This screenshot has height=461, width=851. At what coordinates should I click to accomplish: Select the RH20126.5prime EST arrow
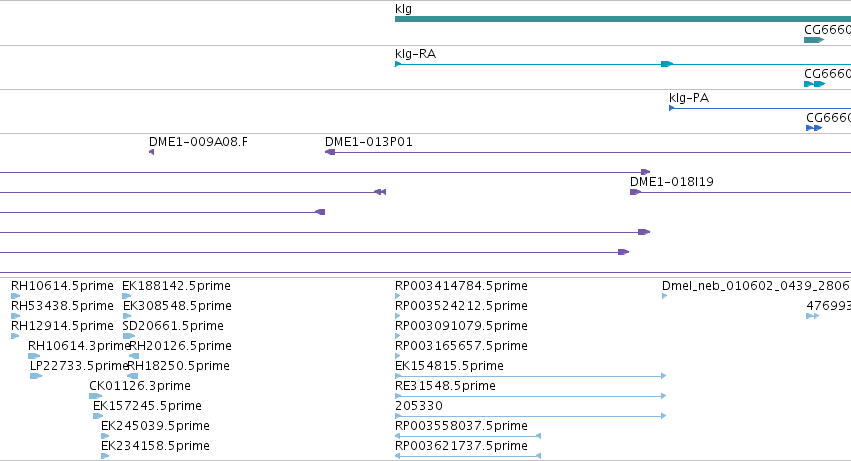134,356
